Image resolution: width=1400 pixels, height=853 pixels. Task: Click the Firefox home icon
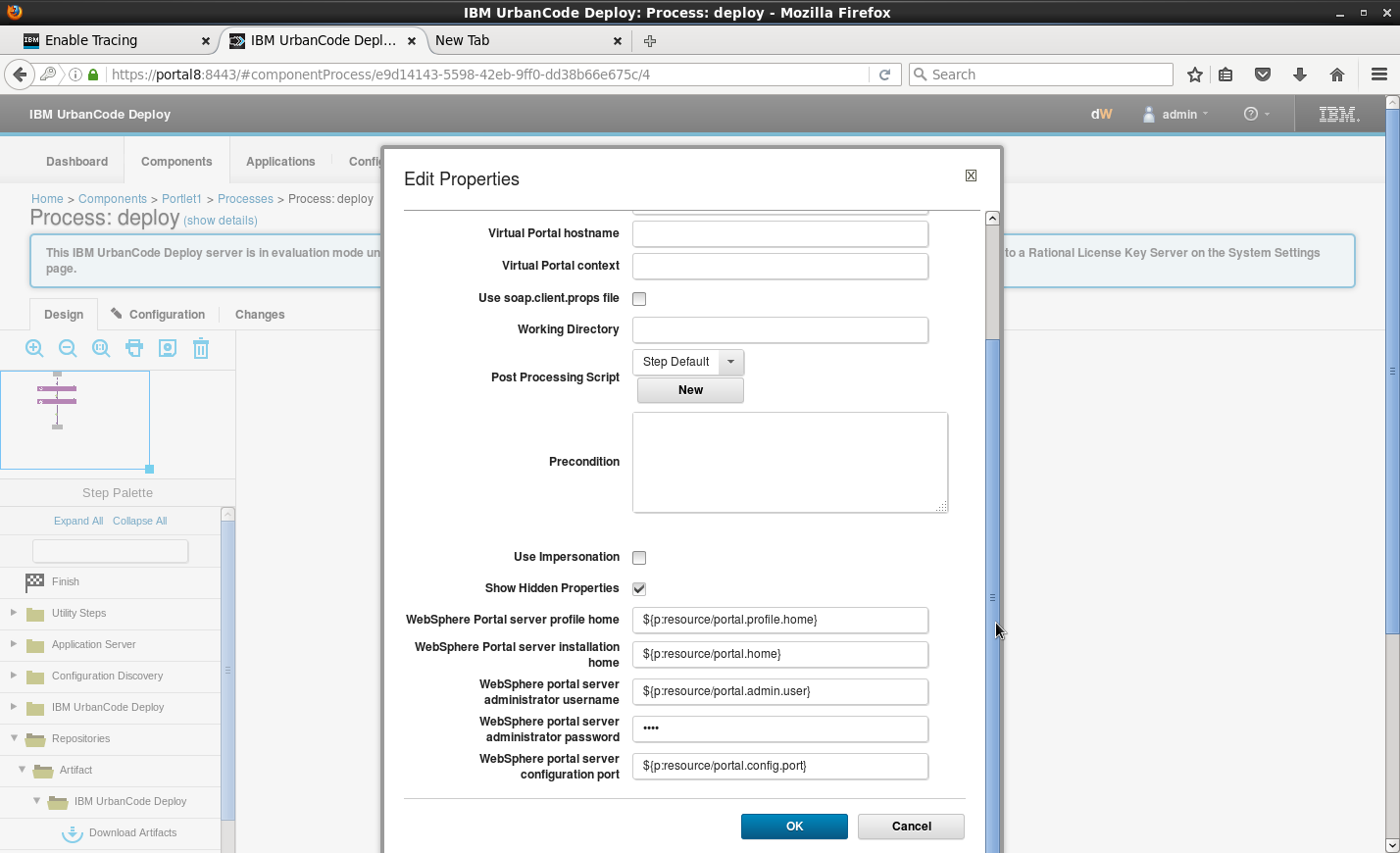coord(1336,75)
